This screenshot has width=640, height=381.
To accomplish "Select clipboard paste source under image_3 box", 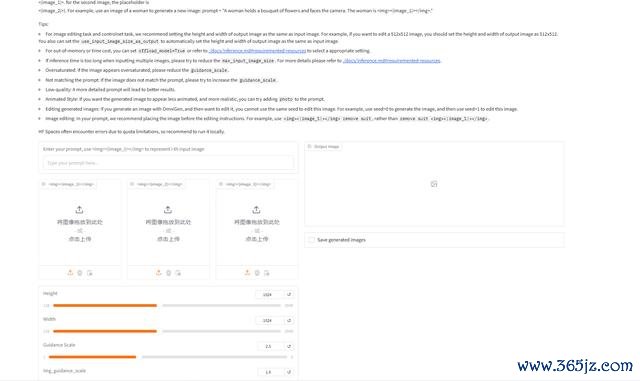I will pos(267,273).
